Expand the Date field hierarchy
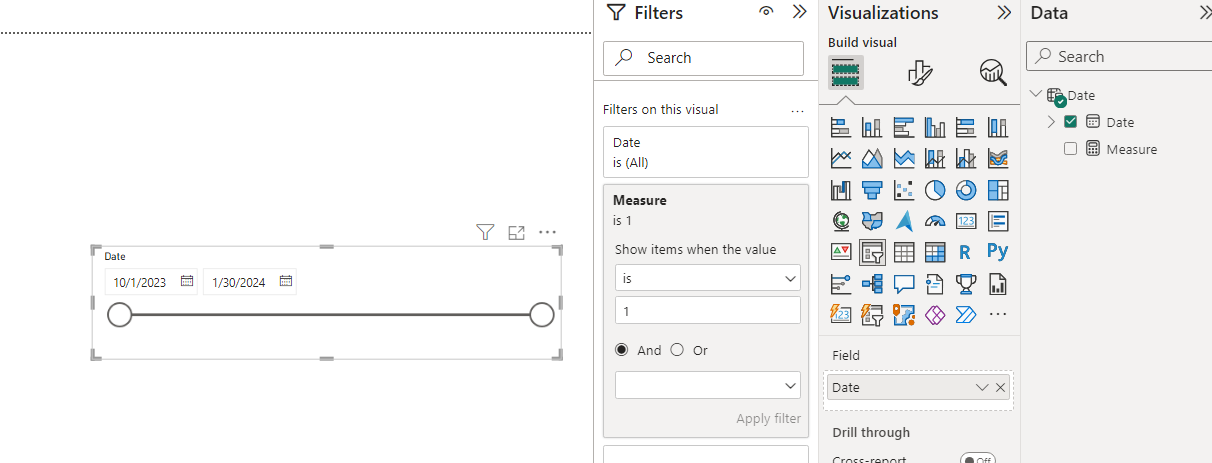 pos(1051,122)
